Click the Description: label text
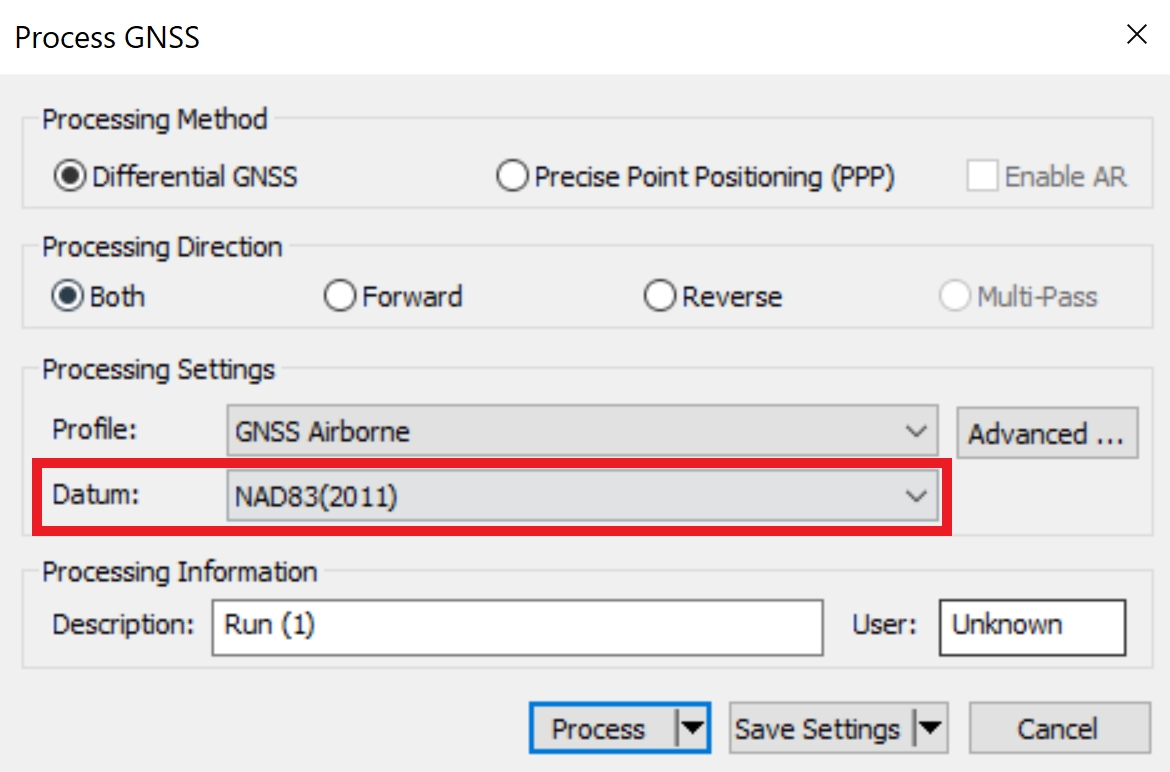The image size is (1170, 772). [123, 625]
